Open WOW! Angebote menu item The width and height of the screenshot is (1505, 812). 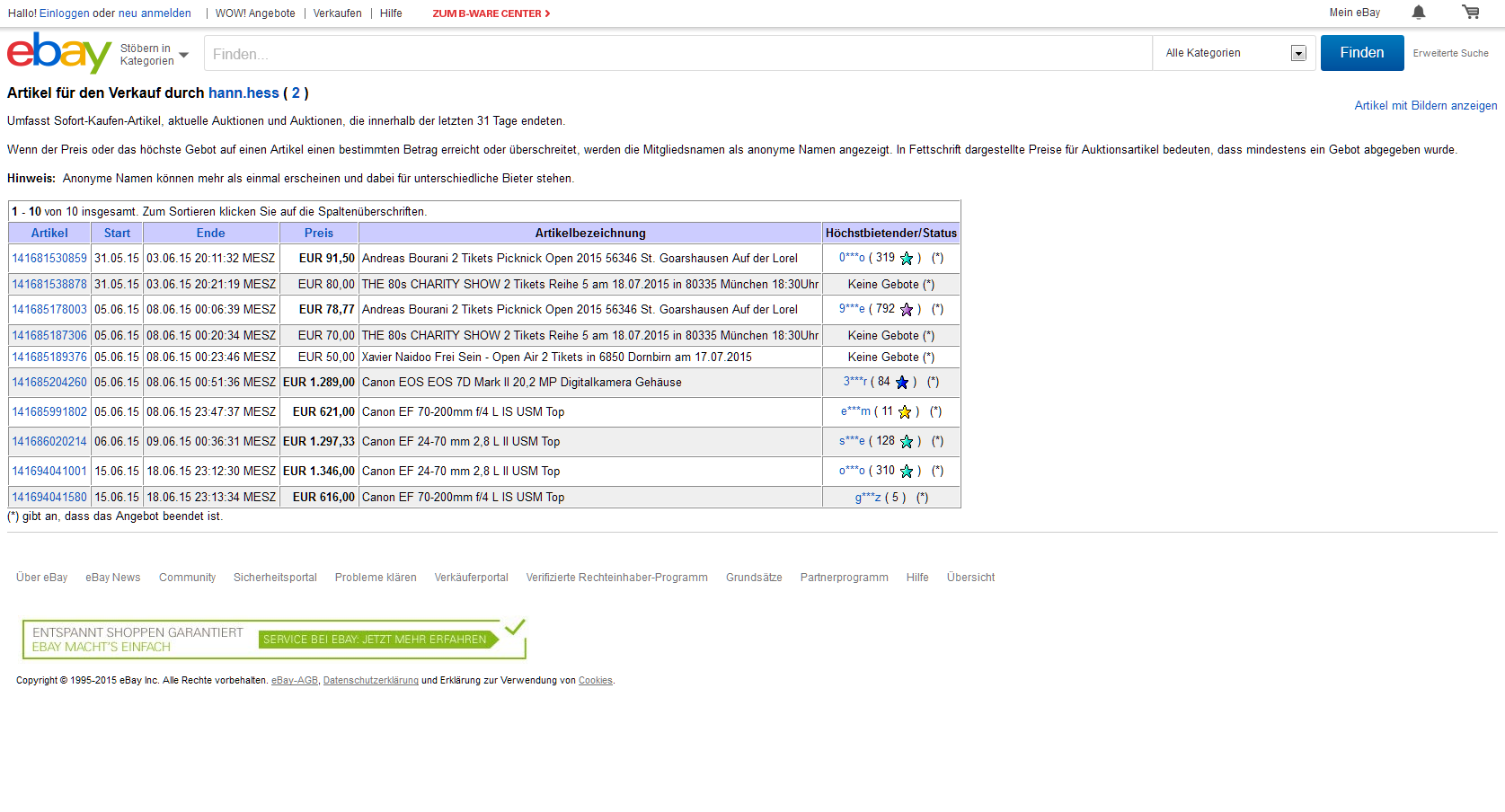255,13
